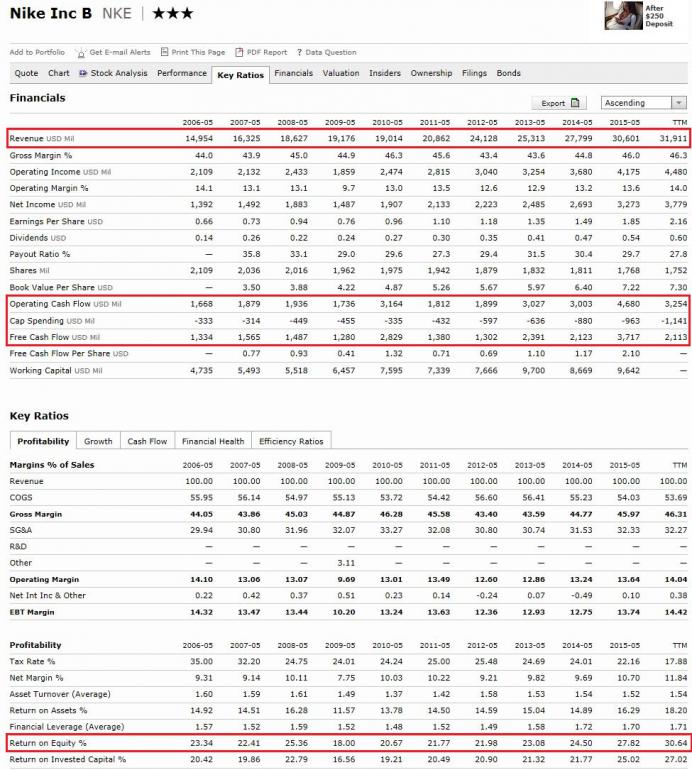Click the Return on Assets % label
This screenshot has width=692, height=770.
[x=48, y=710]
